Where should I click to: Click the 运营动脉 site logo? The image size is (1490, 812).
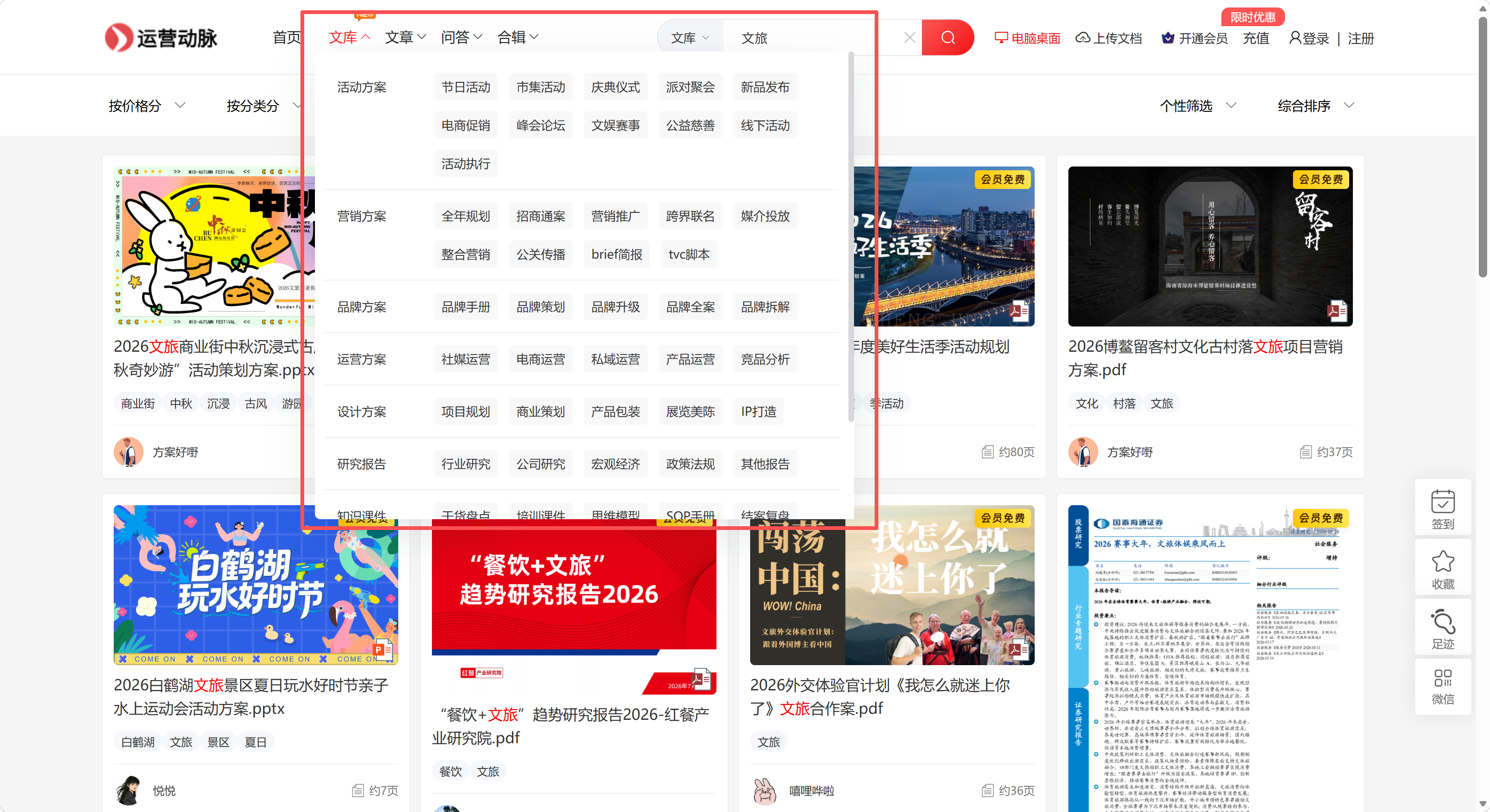[161, 37]
